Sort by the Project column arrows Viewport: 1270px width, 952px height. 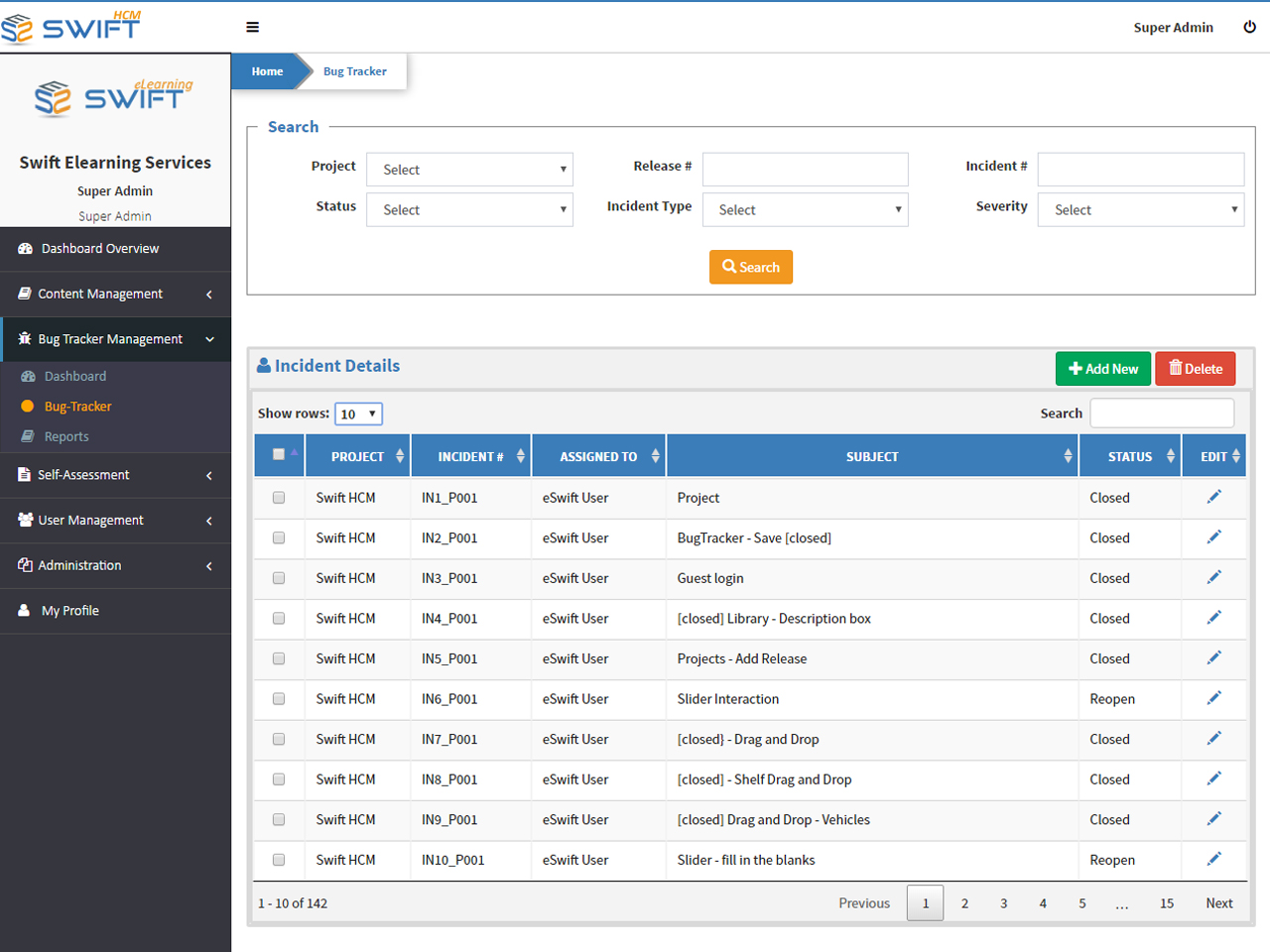(x=400, y=456)
